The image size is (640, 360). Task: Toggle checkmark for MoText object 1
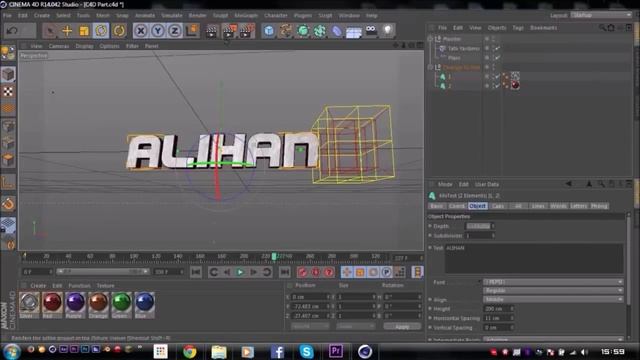(497, 76)
